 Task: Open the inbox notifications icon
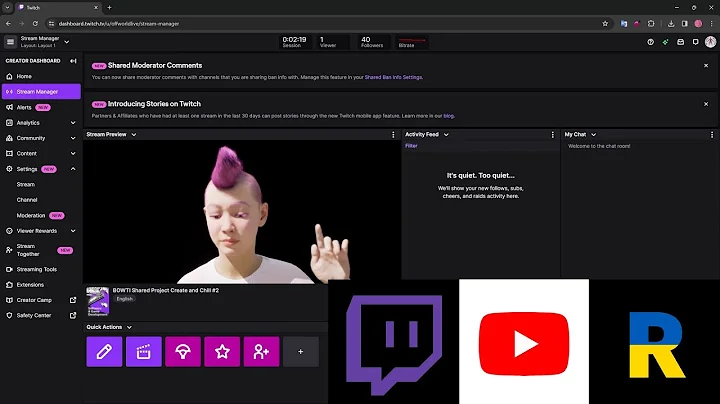coord(681,42)
